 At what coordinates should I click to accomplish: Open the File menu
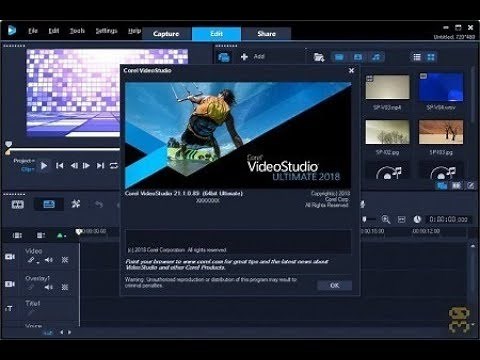pos(33,31)
